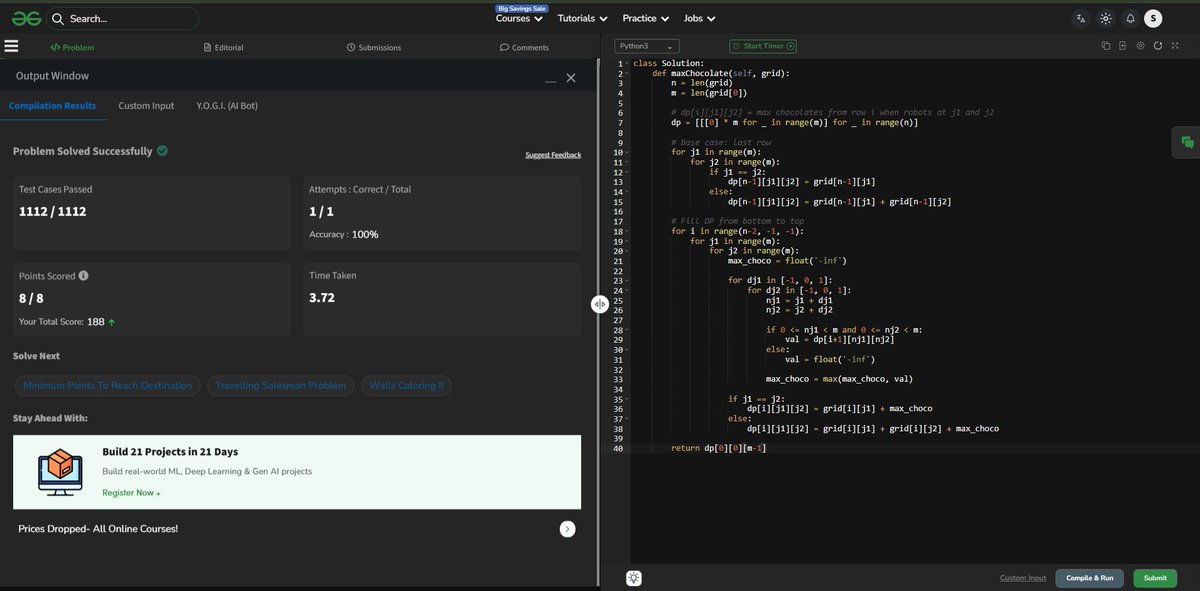Select the Compilation Results tab
Screen dimensions: 1200x591
pos(53,106)
